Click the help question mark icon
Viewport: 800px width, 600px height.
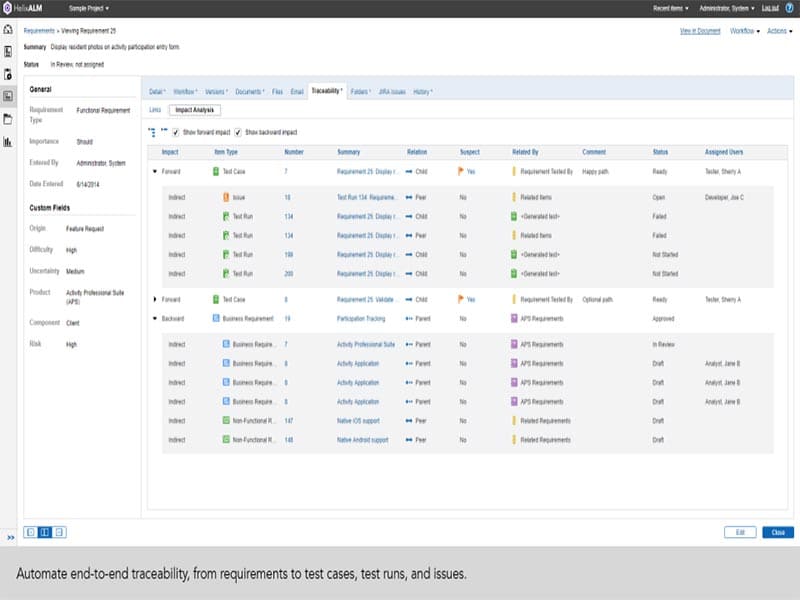(x=789, y=8)
